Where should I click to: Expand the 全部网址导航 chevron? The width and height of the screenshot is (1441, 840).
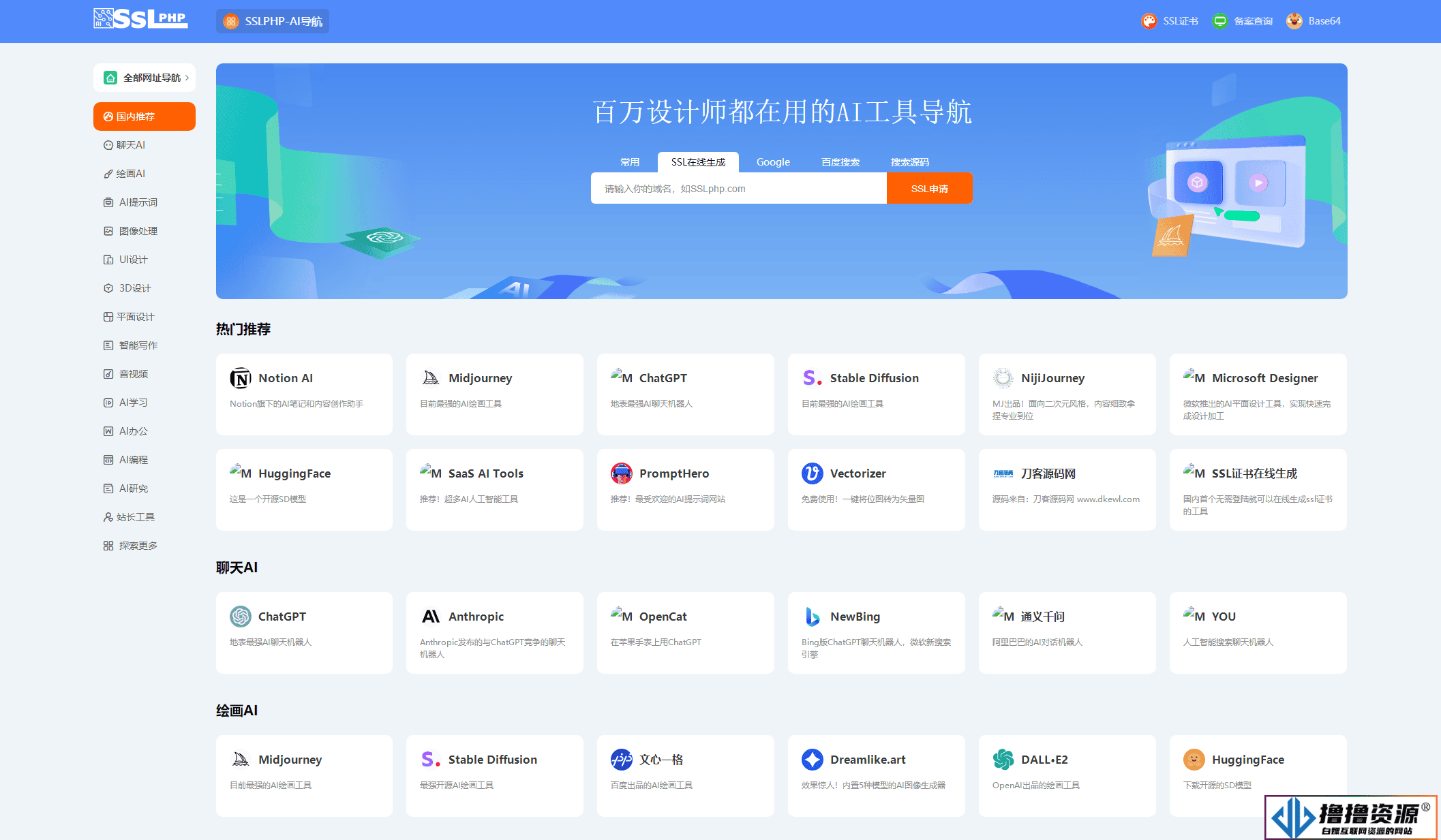tap(187, 78)
